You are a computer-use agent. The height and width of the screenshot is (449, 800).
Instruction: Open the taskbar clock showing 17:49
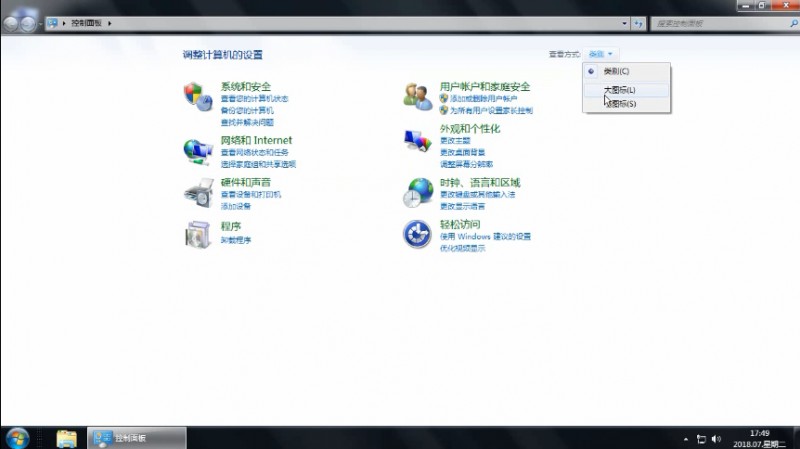click(759, 439)
